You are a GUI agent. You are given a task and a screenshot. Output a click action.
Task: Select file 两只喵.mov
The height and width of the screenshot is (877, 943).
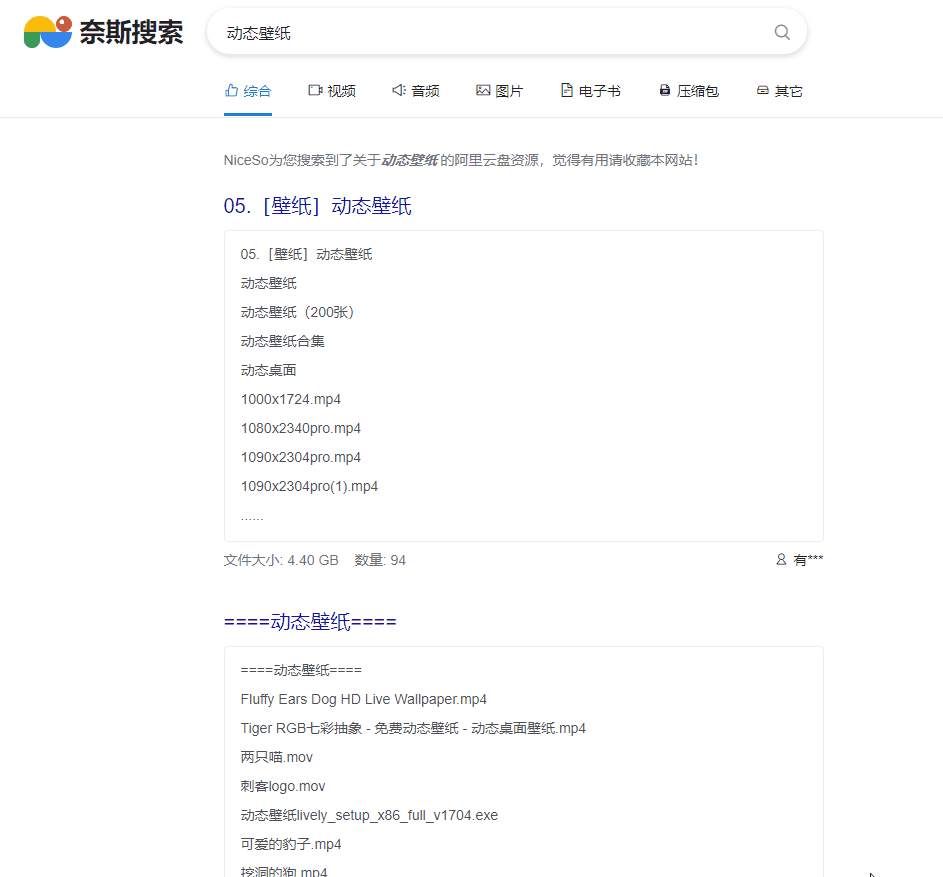pos(277,757)
